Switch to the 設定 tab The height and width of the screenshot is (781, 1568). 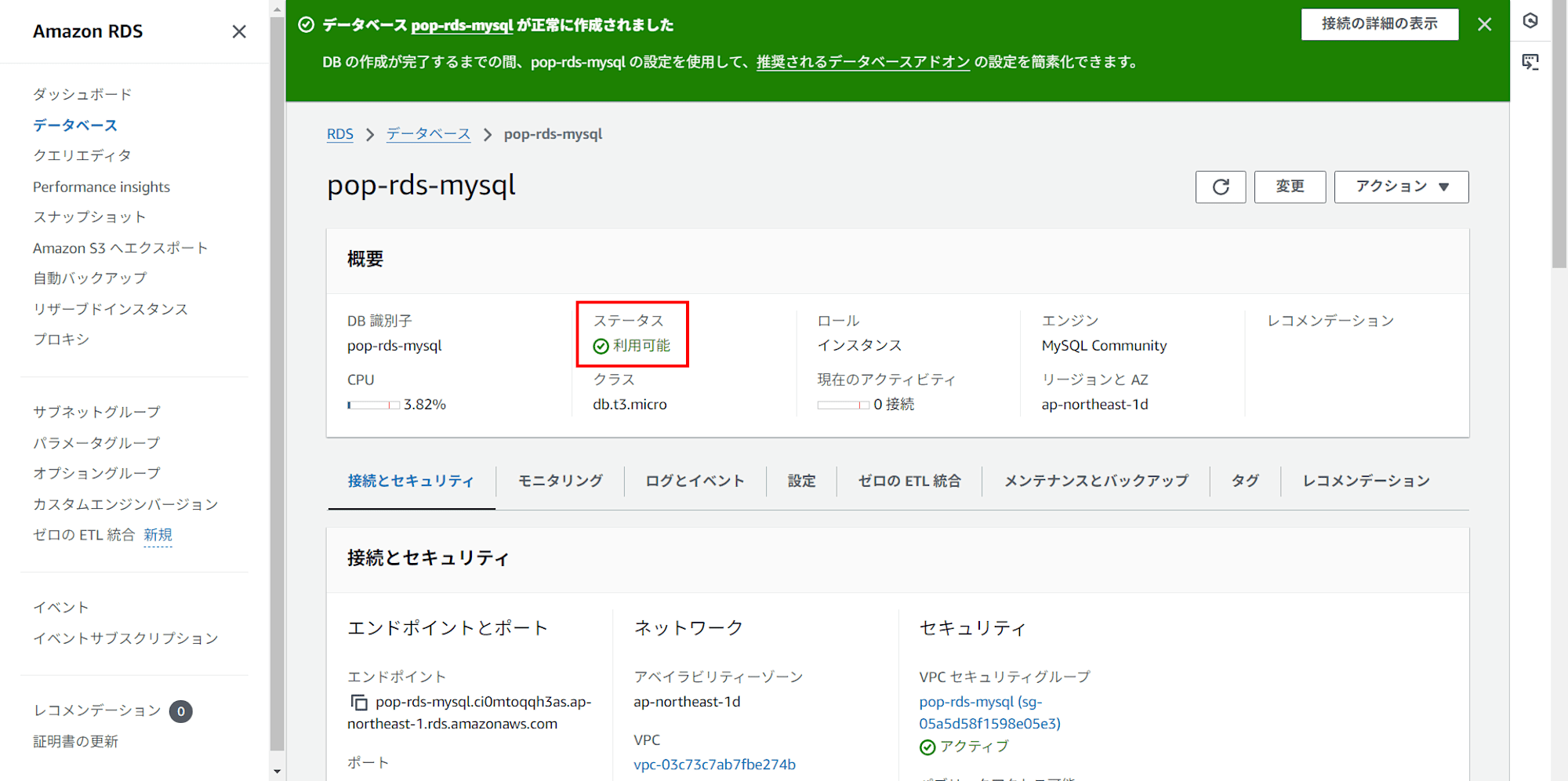point(801,481)
